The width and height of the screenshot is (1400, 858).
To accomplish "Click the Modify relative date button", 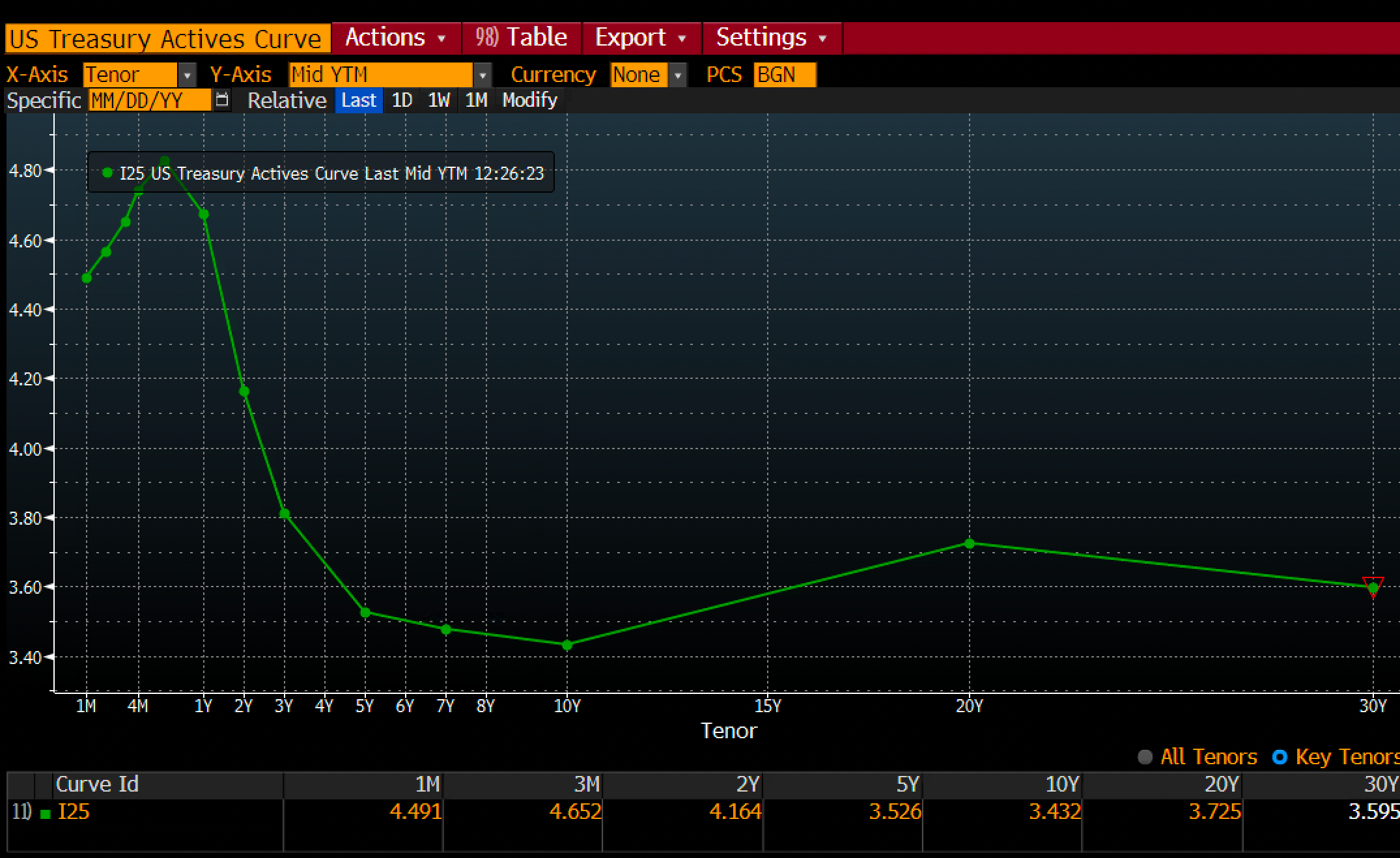I will (x=529, y=100).
